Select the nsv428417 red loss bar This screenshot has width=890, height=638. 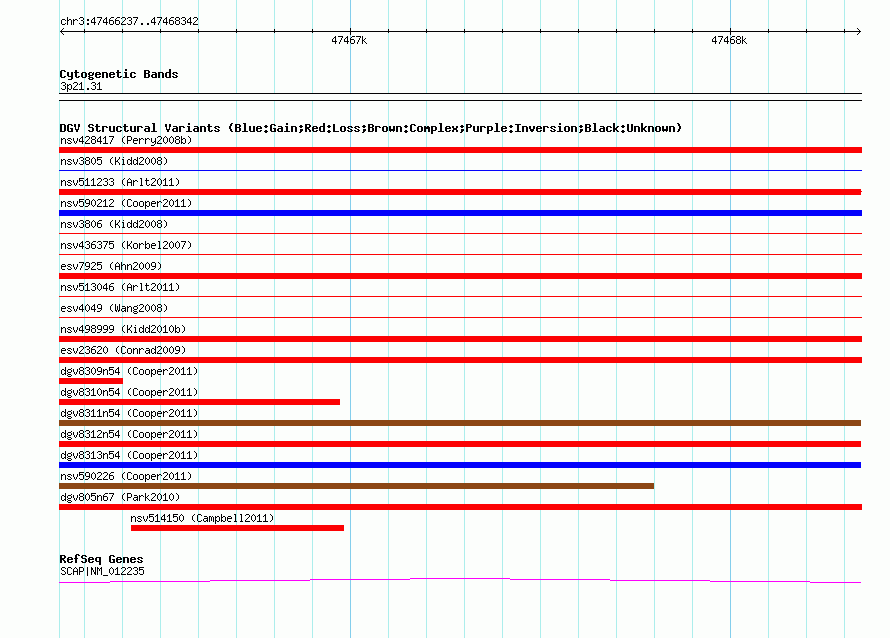pyautogui.click(x=460, y=150)
